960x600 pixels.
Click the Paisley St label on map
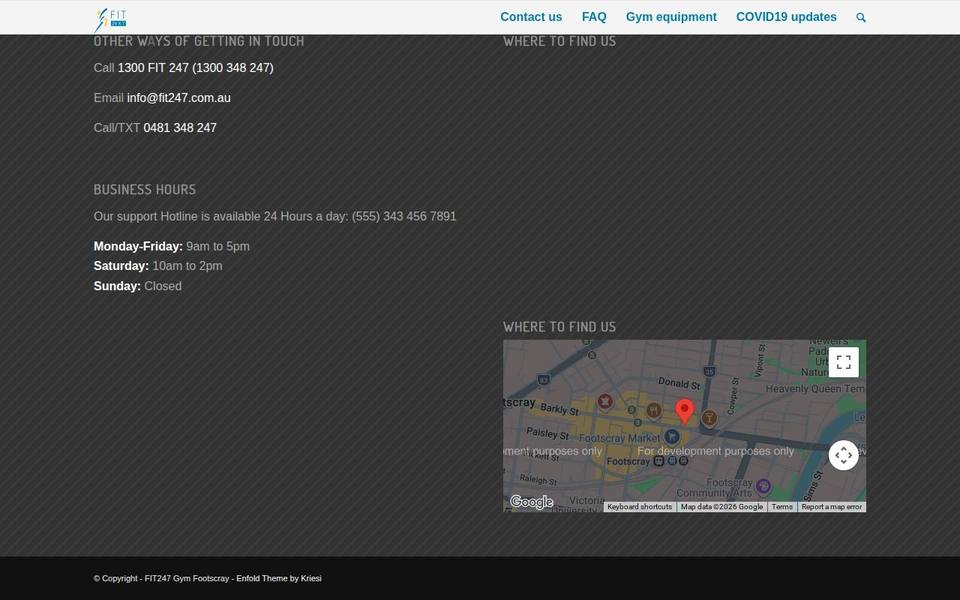[547, 433]
